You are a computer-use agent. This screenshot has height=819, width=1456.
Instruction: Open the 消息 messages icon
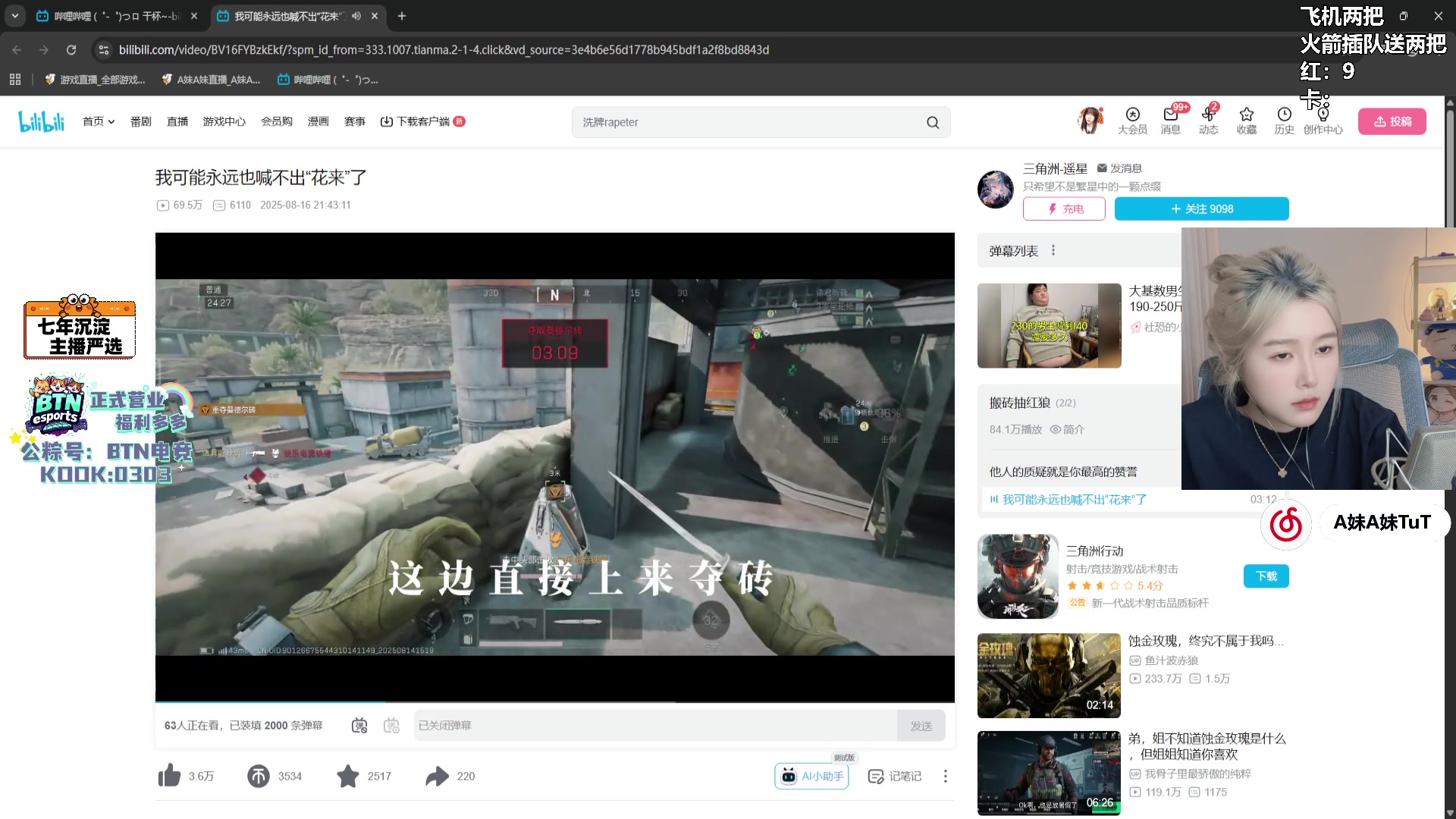point(1170,121)
